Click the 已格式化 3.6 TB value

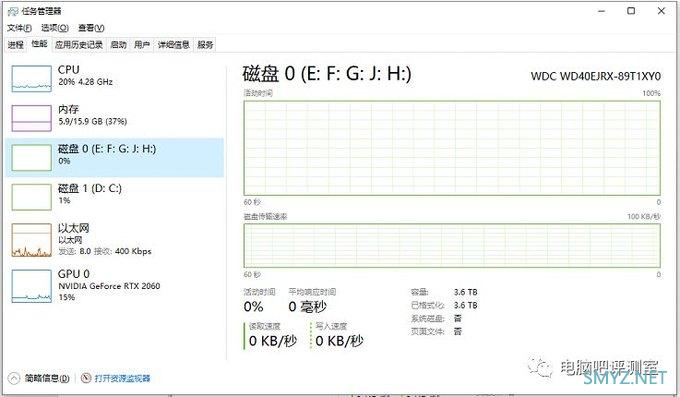pyautogui.click(x=465, y=305)
